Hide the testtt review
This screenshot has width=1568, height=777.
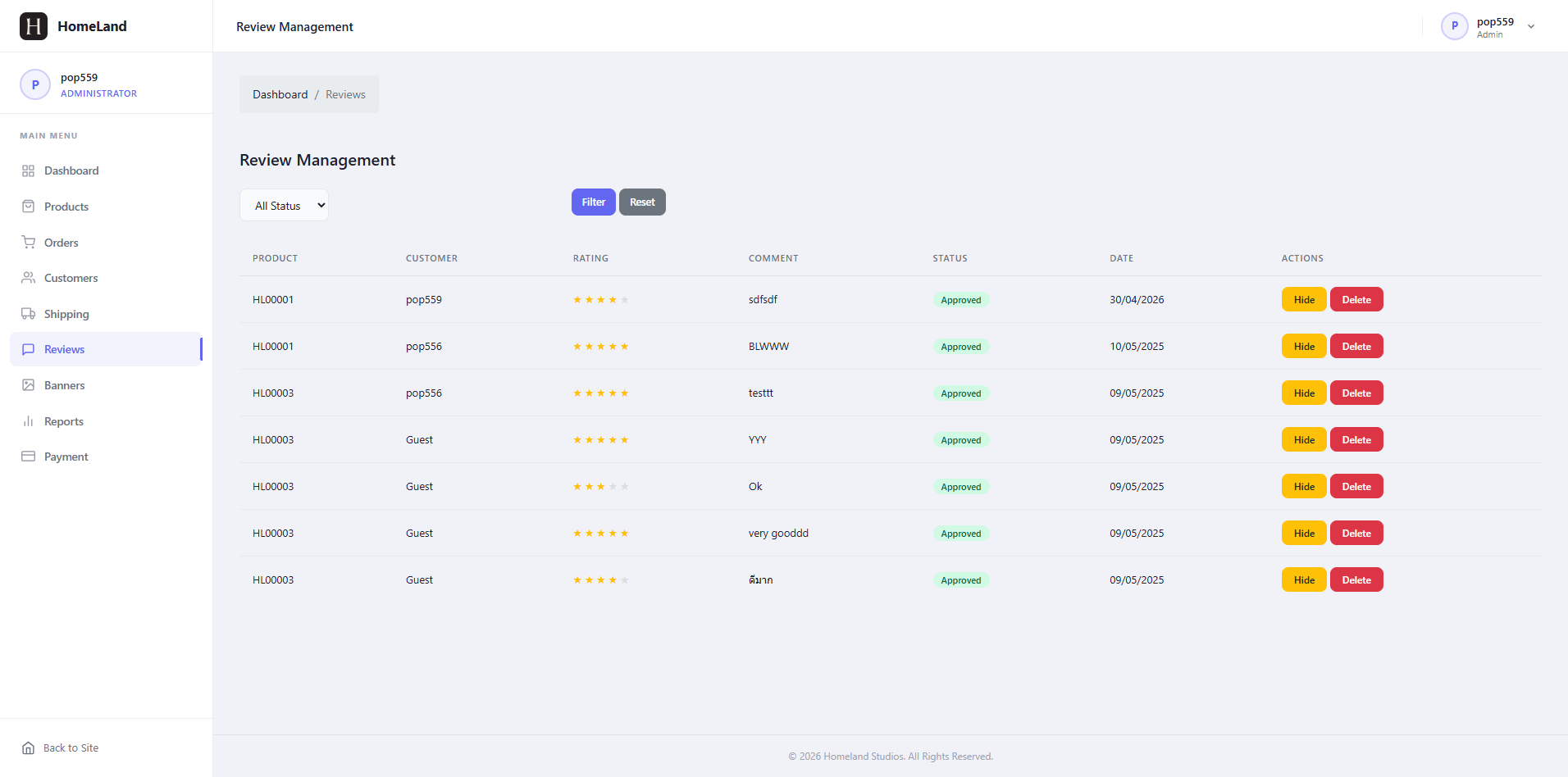pyautogui.click(x=1304, y=393)
